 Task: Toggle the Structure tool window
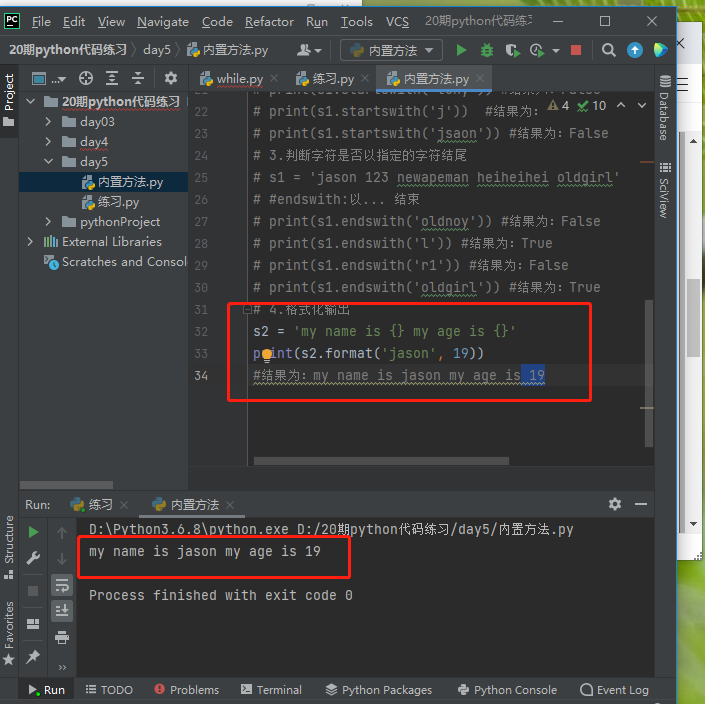(9, 547)
